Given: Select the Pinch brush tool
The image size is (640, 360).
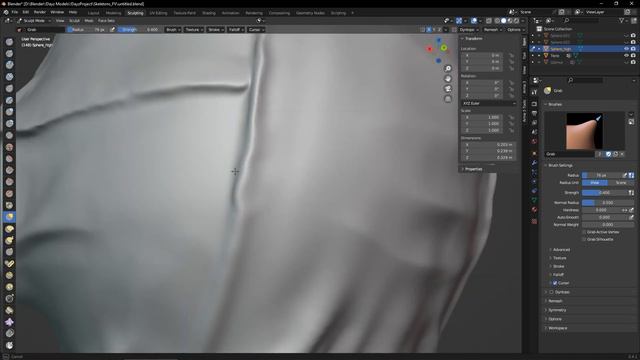Looking at the screenshot, I should (x=9, y=205).
